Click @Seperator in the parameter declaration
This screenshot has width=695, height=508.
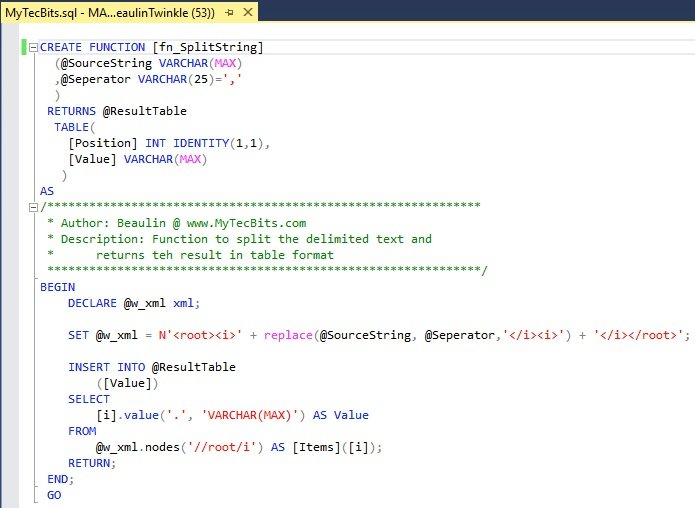coord(96,79)
